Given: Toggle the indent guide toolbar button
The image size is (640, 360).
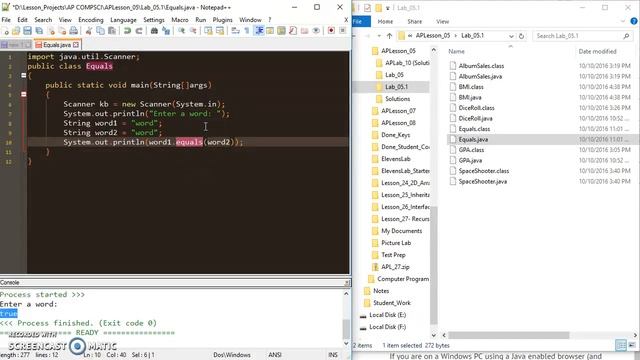Looking at the screenshot, I should (x=259, y=31).
